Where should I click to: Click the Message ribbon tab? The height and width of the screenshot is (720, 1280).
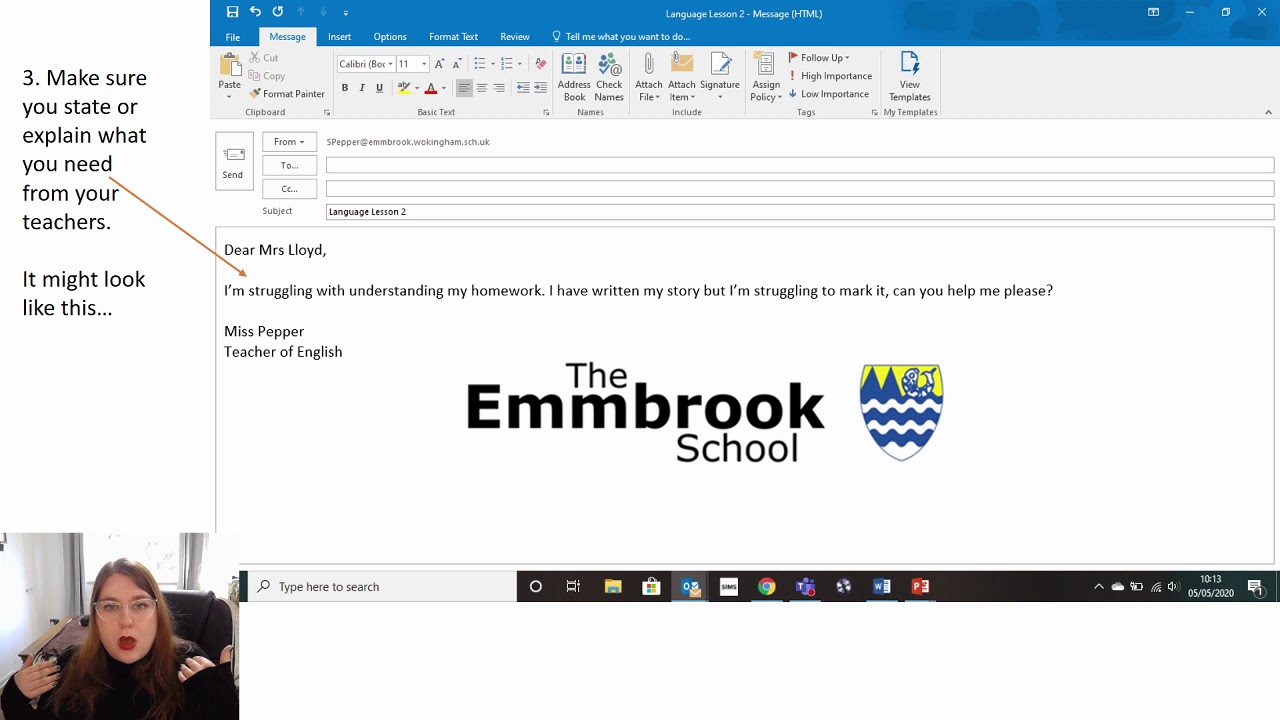coord(287,37)
